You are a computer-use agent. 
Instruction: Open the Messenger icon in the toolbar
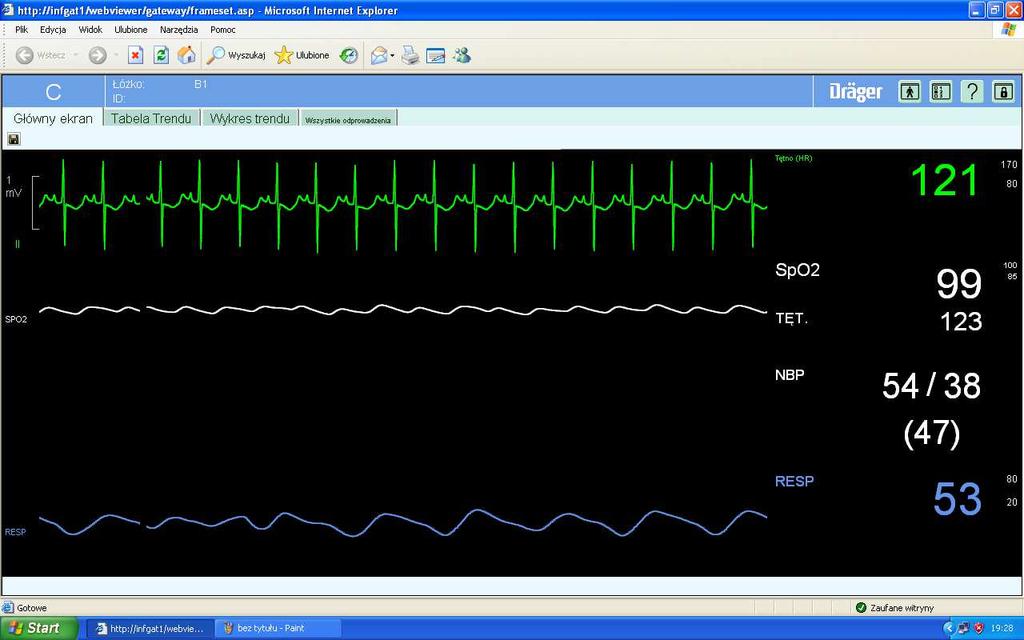(462, 56)
